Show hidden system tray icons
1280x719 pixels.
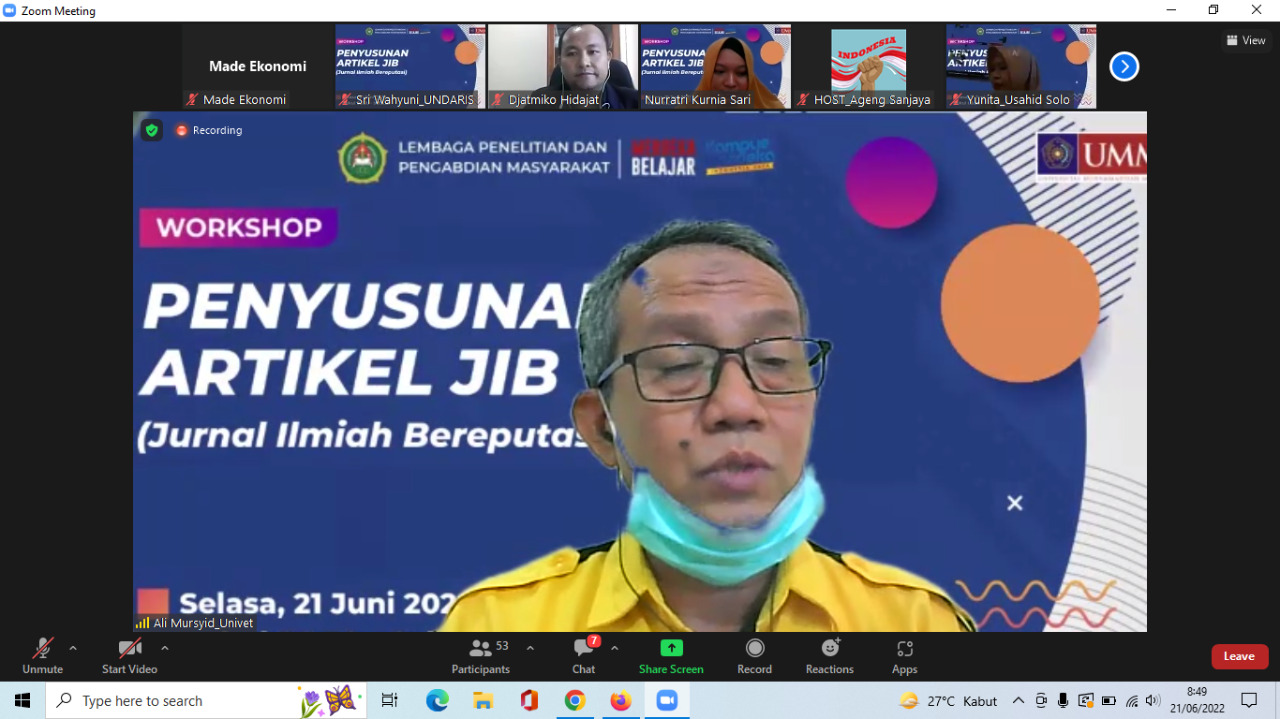tap(1018, 701)
